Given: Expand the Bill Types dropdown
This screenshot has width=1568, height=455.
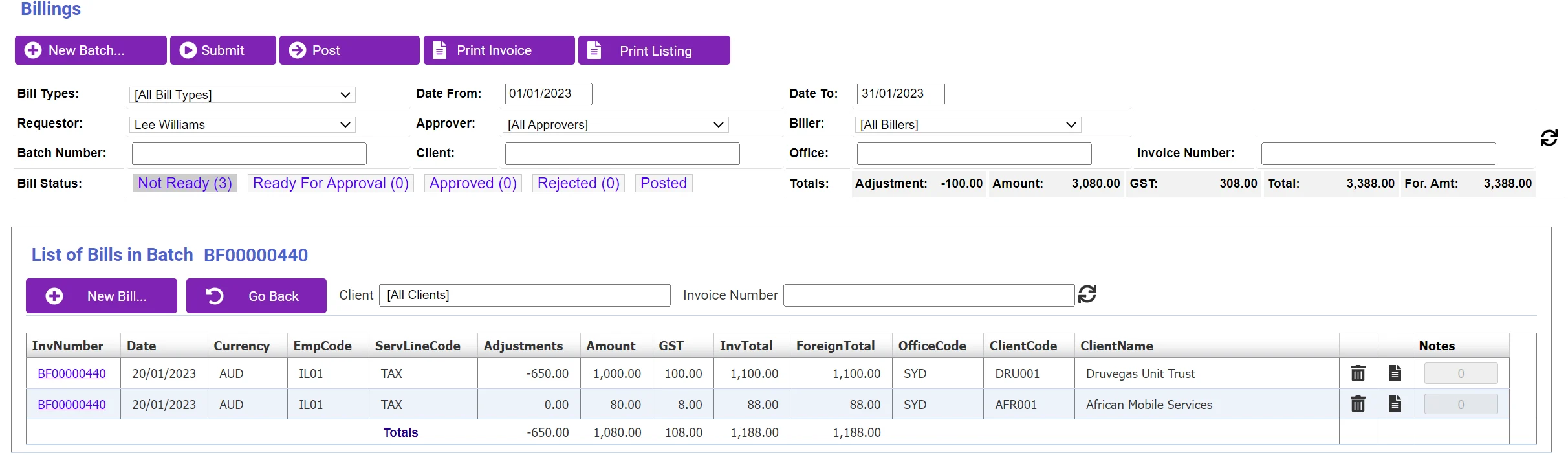Looking at the screenshot, I should pyautogui.click(x=243, y=94).
